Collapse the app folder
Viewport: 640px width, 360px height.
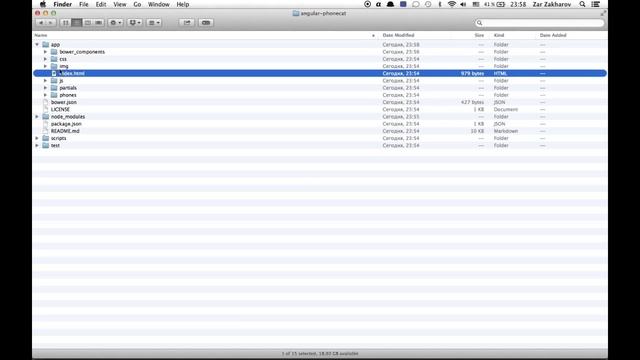coord(37,44)
